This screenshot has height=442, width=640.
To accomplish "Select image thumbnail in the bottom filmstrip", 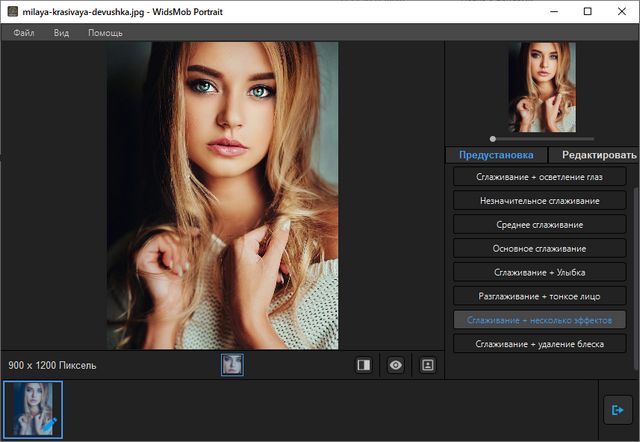I will [33, 410].
